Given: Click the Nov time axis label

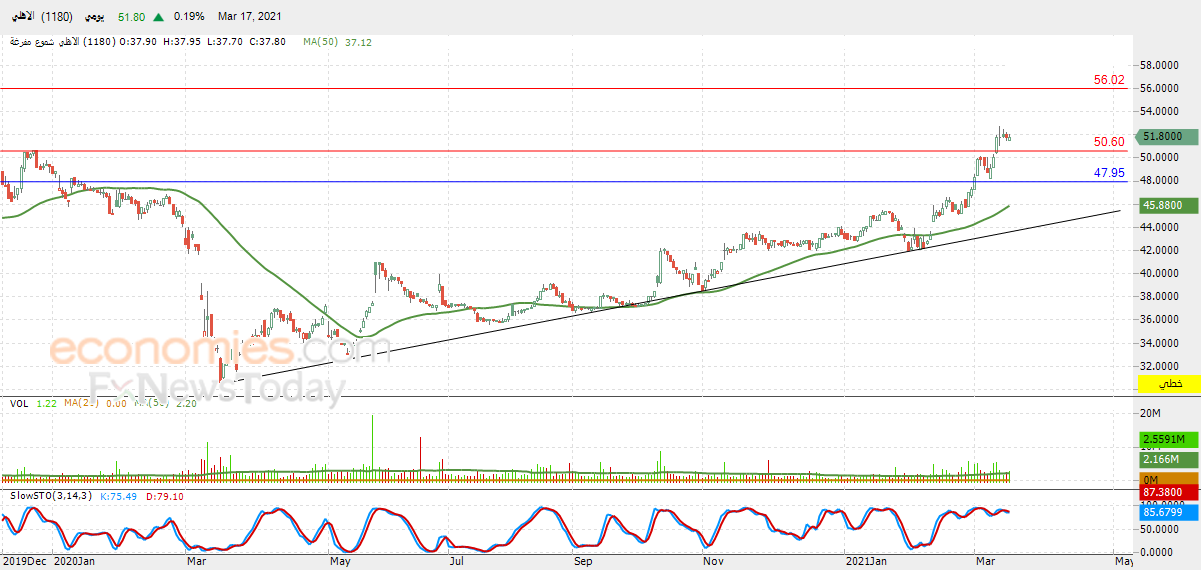Looking at the screenshot, I should click(x=712, y=562).
